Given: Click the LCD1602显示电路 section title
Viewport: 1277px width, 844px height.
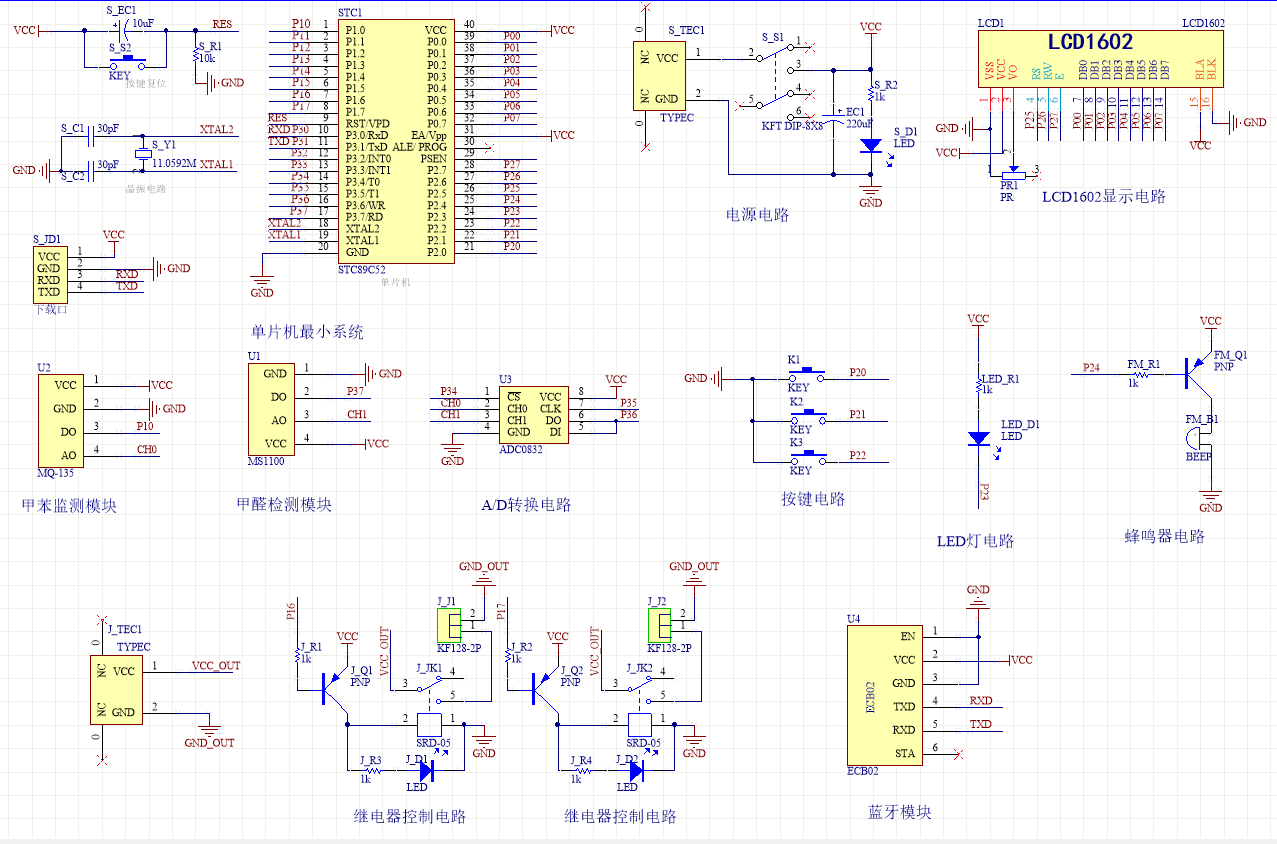Looking at the screenshot, I should [1104, 197].
